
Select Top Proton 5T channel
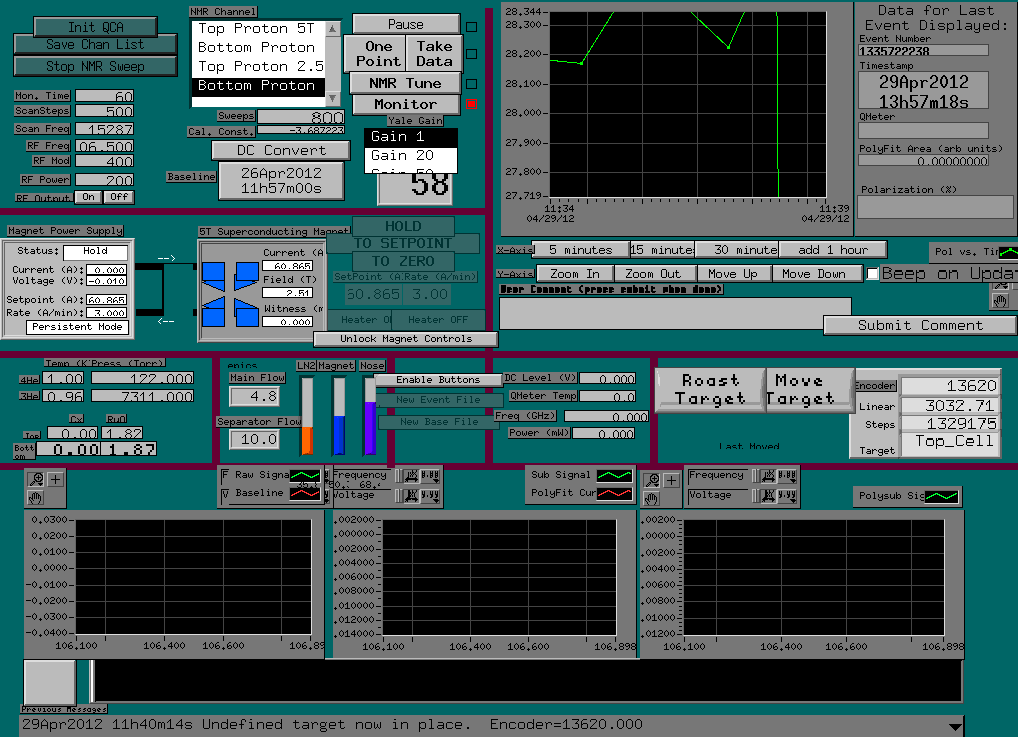click(x=258, y=29)
